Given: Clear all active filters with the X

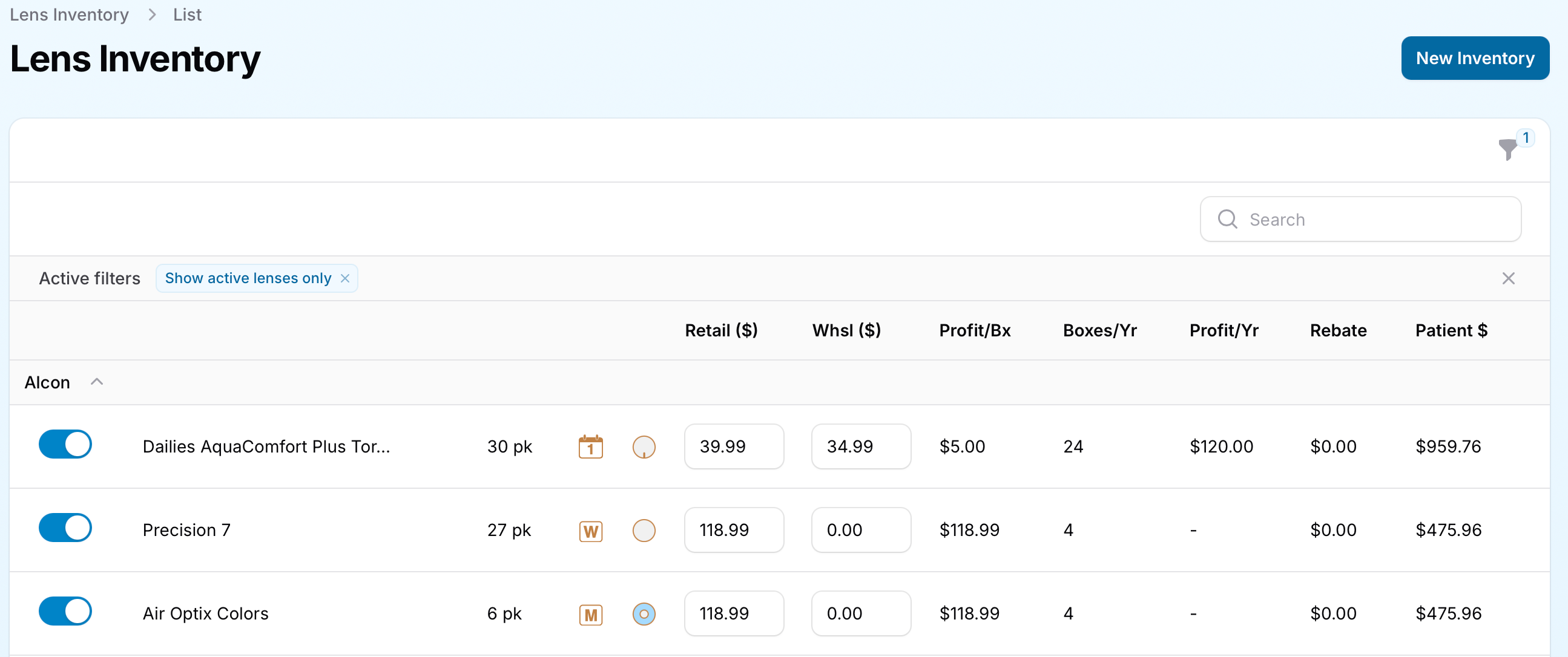Looking at the screenshot, I should click(1507, 278).
